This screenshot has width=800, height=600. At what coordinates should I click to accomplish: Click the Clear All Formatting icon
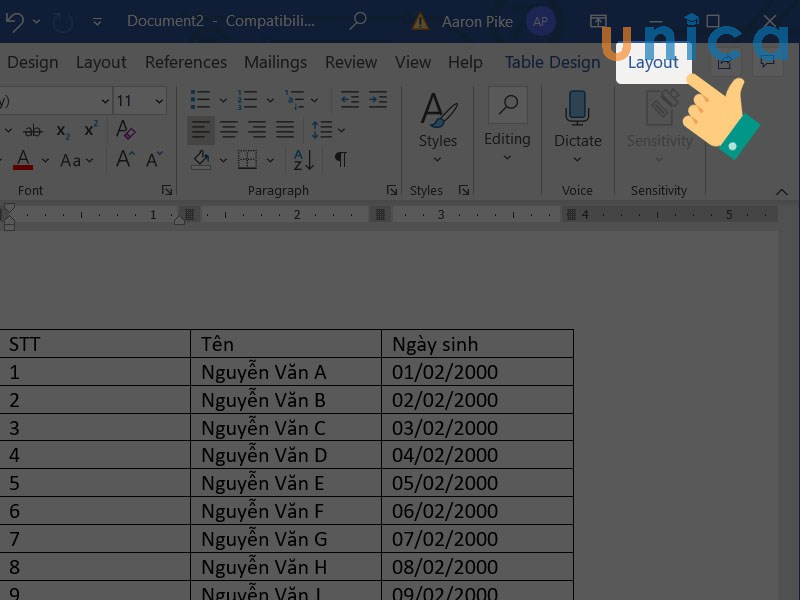coord(125,130)
